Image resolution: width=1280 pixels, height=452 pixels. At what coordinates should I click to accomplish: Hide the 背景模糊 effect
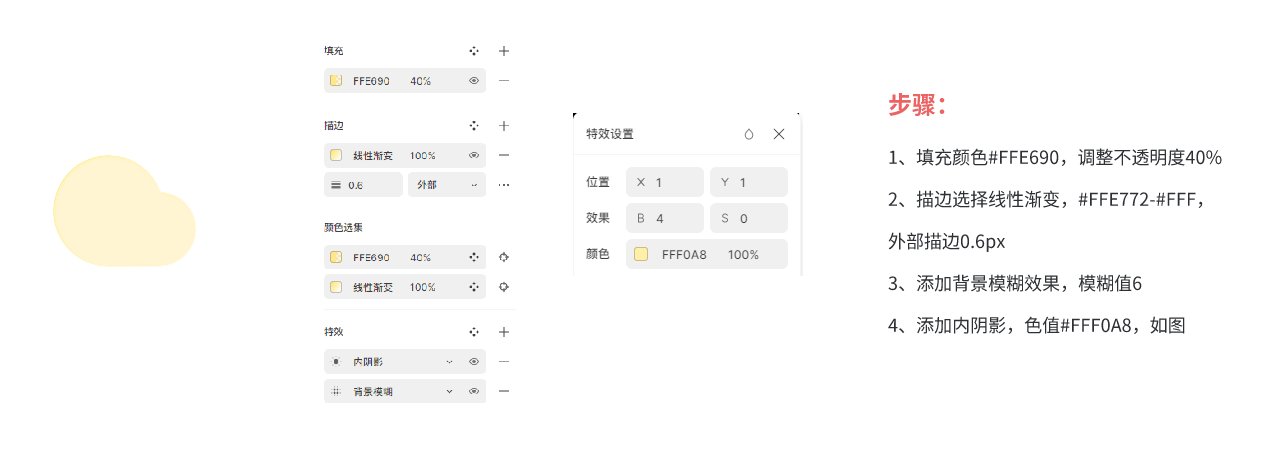click(474, 391)
